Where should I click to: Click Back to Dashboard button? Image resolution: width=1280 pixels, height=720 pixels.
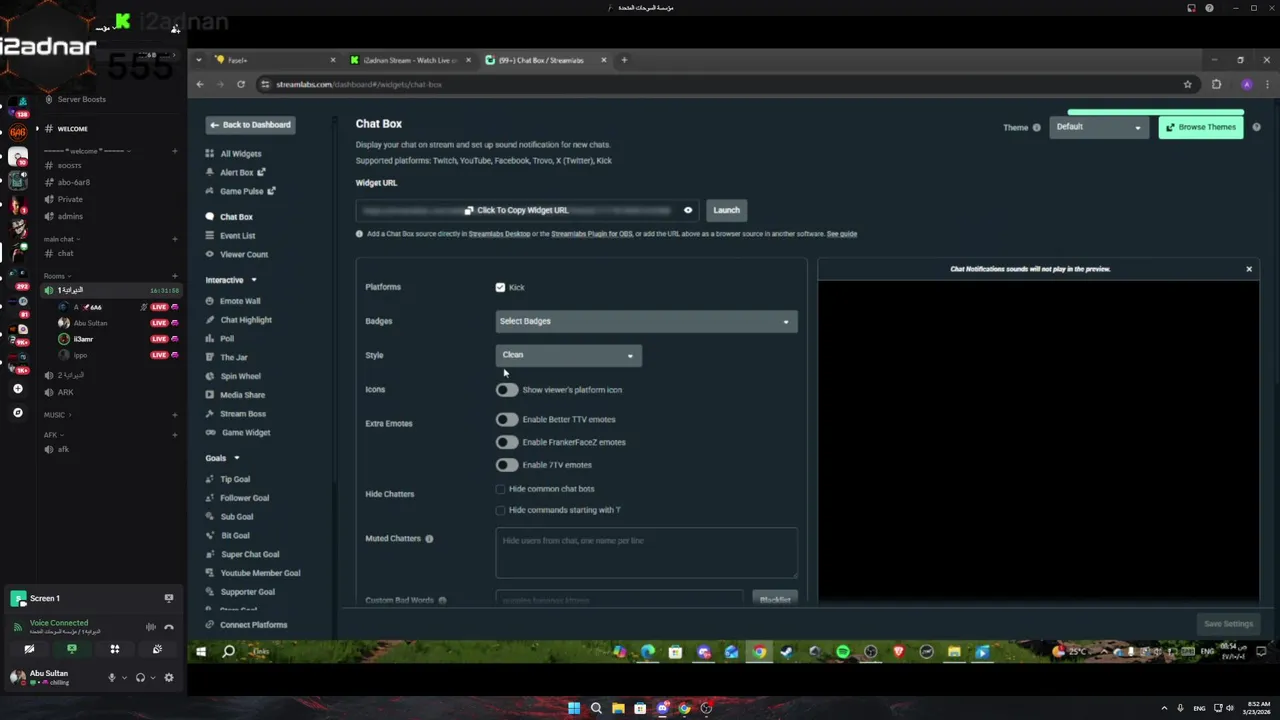(x=250, y=125)
